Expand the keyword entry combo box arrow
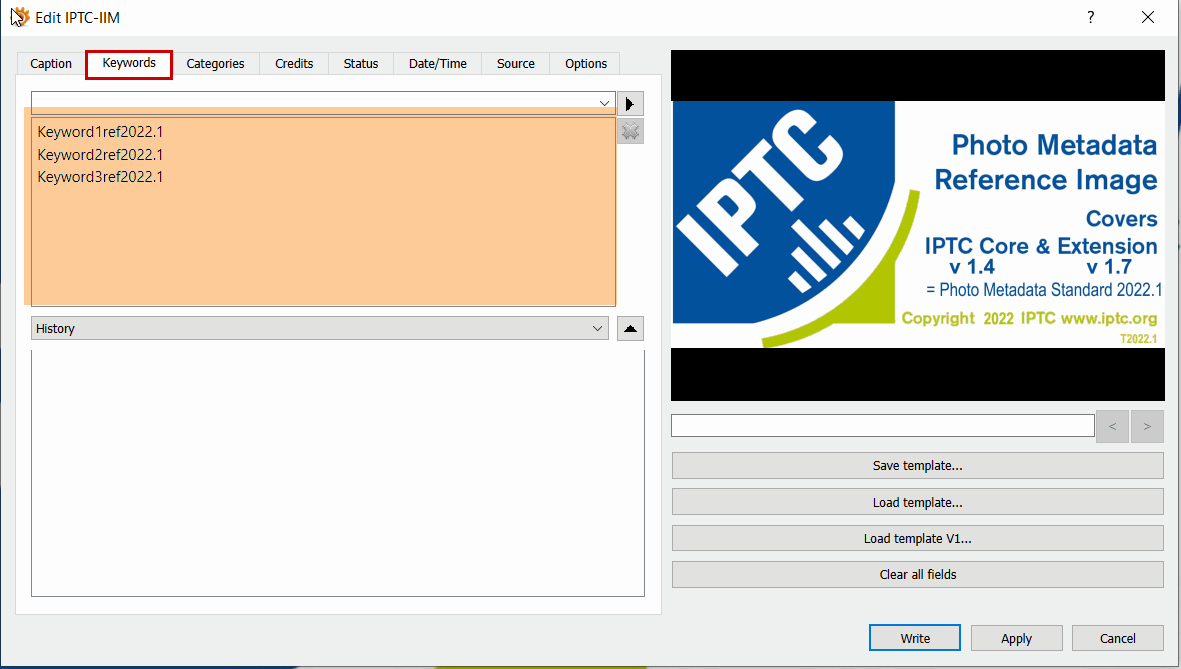Screen dimensions: 1181x669 (604, 103)
